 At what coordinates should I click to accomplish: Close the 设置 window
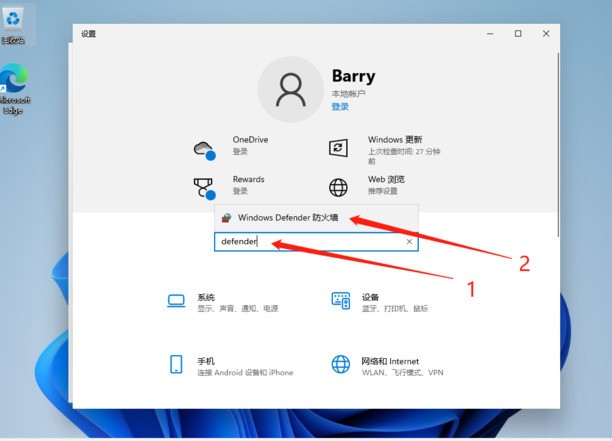click(546, 34)
